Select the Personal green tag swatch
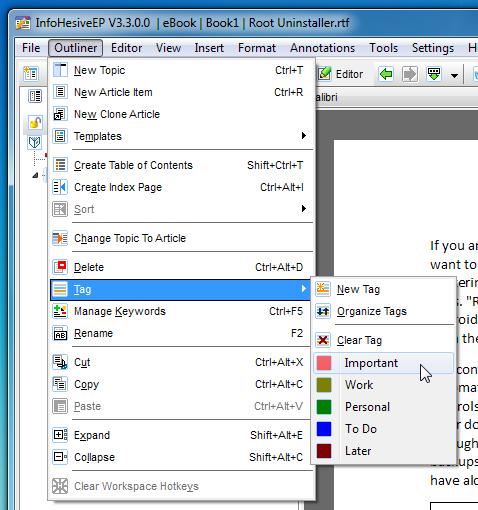The width and height of the screenshot is (478, 510). pos(324,407)
